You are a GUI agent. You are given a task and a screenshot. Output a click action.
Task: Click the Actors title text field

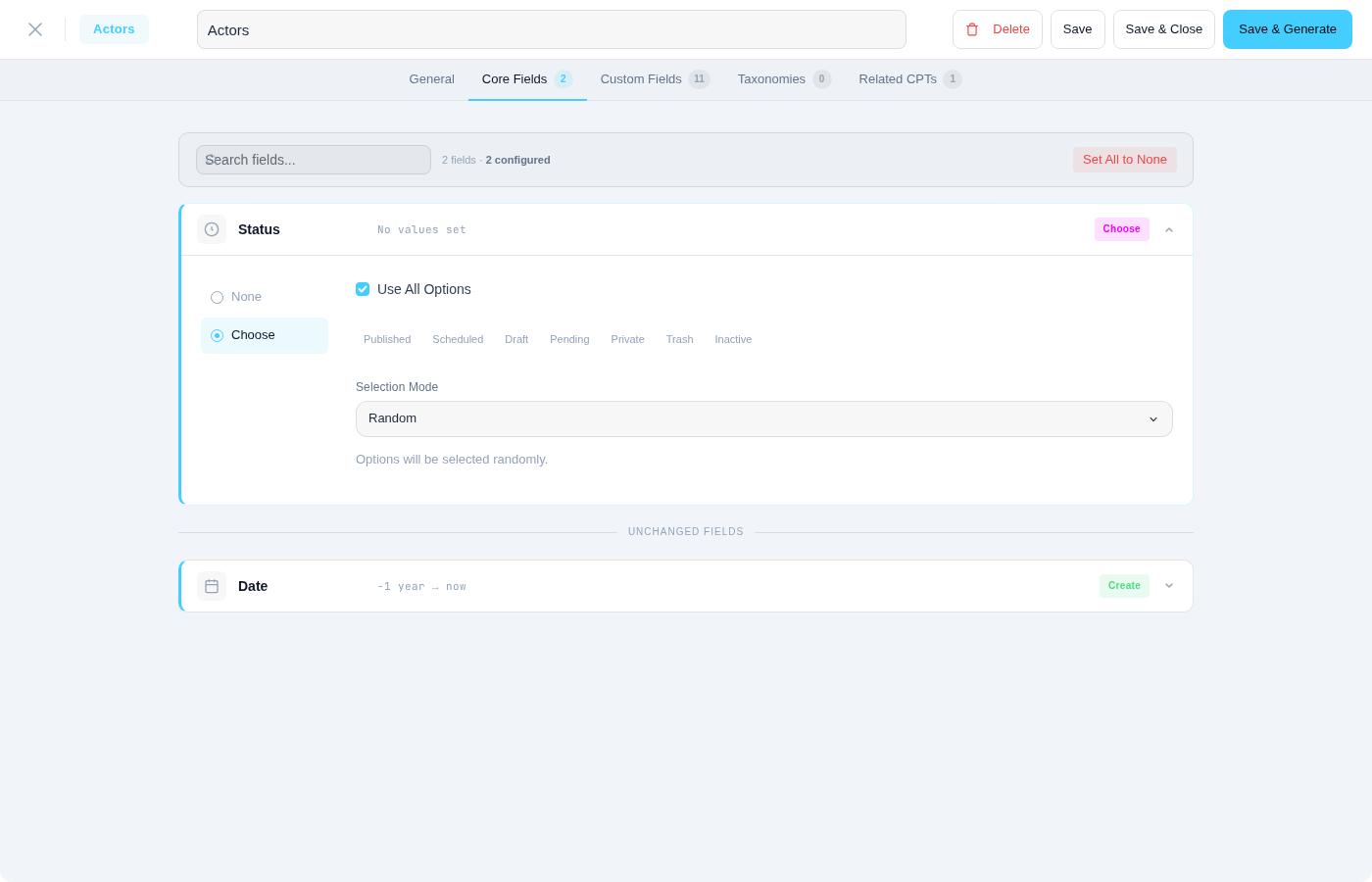pyautogui.click(x=551, y=29)
